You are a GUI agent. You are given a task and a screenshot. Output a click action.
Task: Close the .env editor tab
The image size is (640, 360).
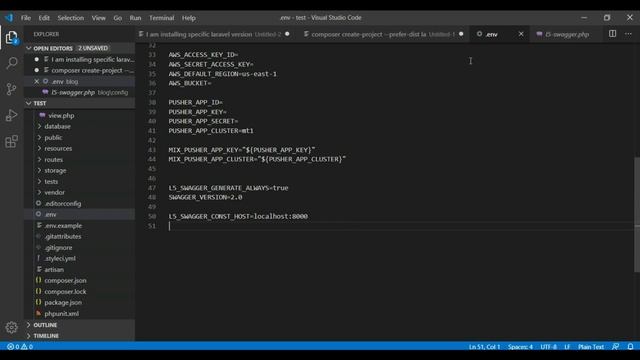tap(521, 34)
